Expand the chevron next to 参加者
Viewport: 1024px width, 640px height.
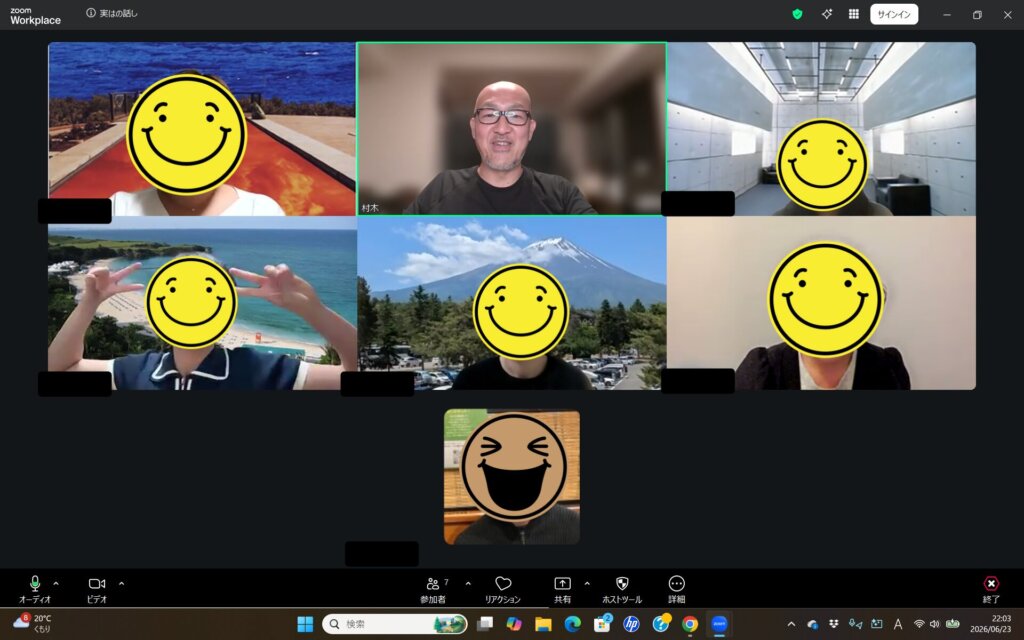click(468, 584)
